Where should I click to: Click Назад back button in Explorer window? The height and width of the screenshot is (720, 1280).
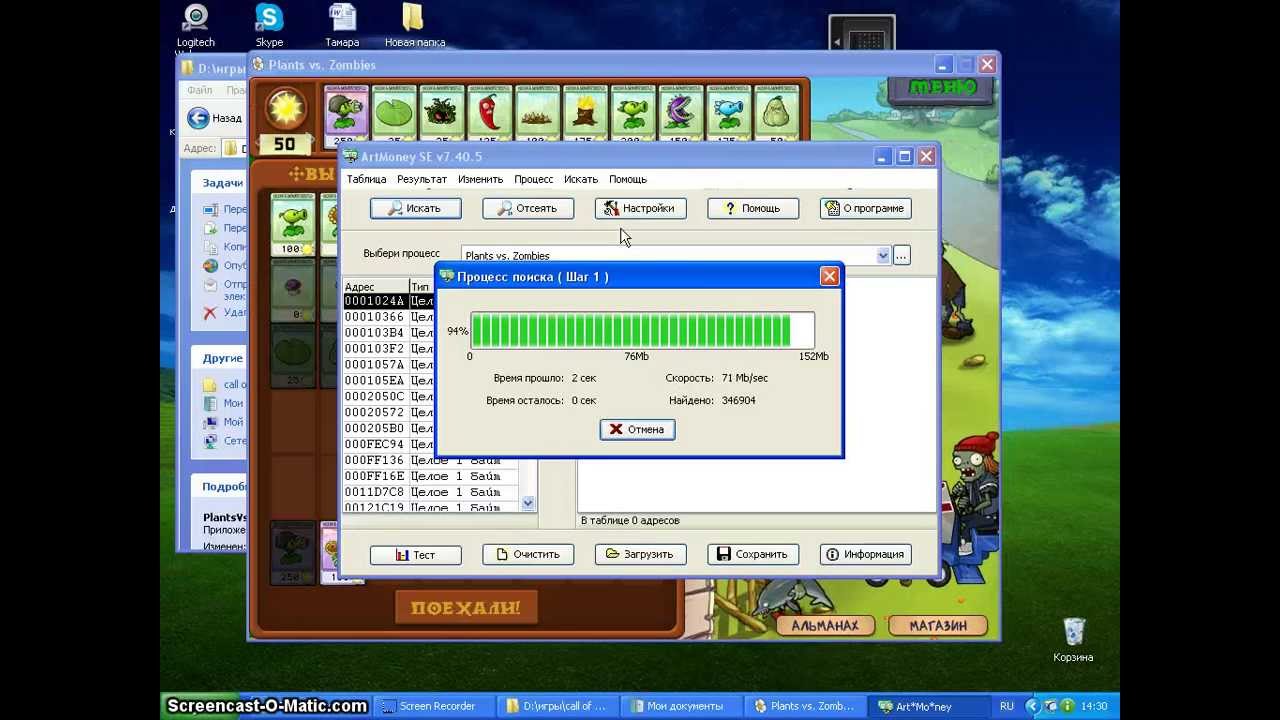216,118
